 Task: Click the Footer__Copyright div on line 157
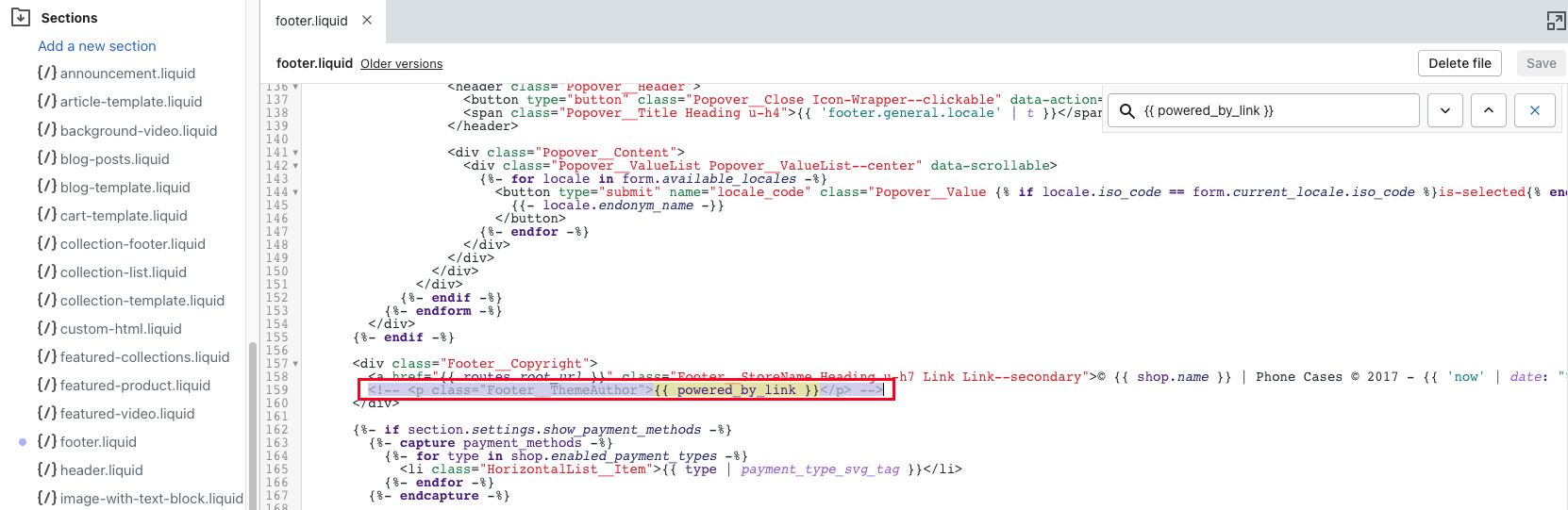(475, 364)
